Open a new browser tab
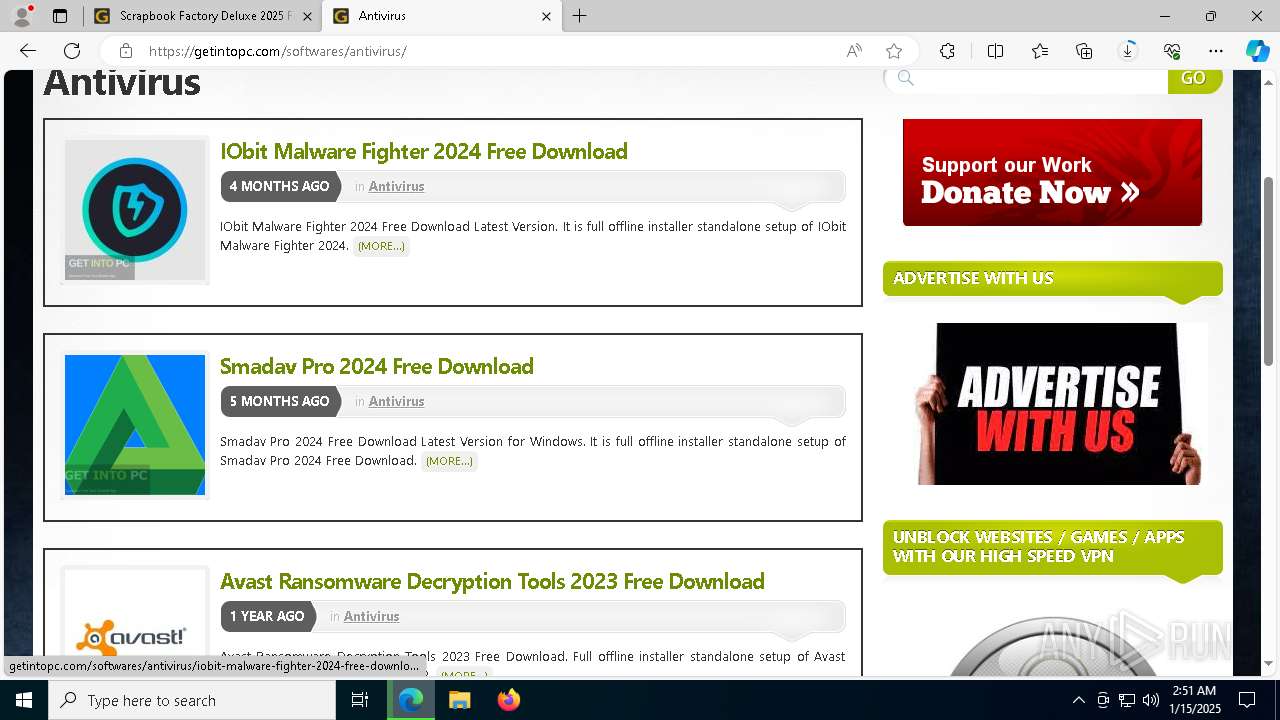The image size is (1280, 720). 580,16
